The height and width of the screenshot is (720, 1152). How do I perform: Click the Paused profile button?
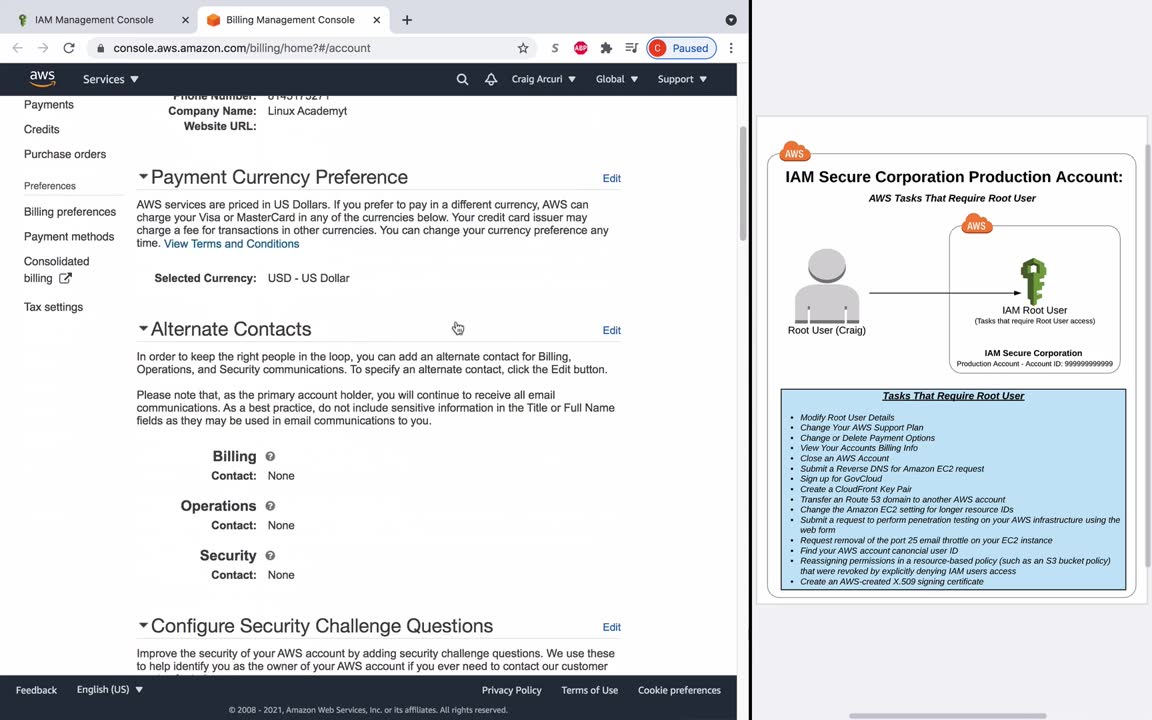tap(681, 48)
